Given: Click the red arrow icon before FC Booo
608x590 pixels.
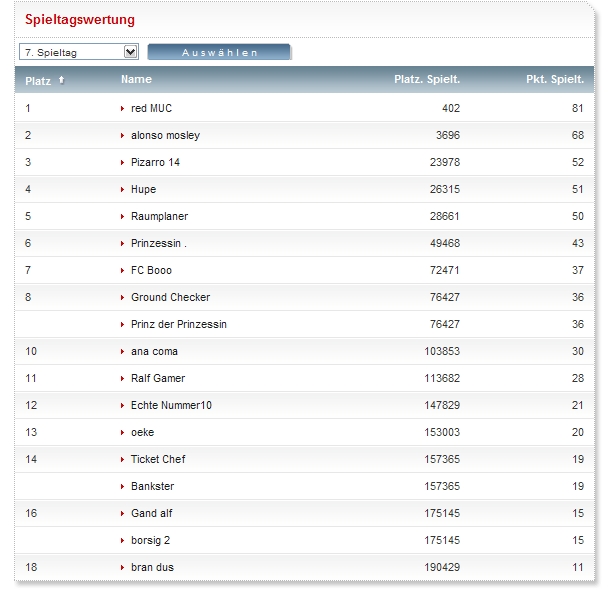Looking at the screenshot, I should pyautogui.click(x=123, y=270).
